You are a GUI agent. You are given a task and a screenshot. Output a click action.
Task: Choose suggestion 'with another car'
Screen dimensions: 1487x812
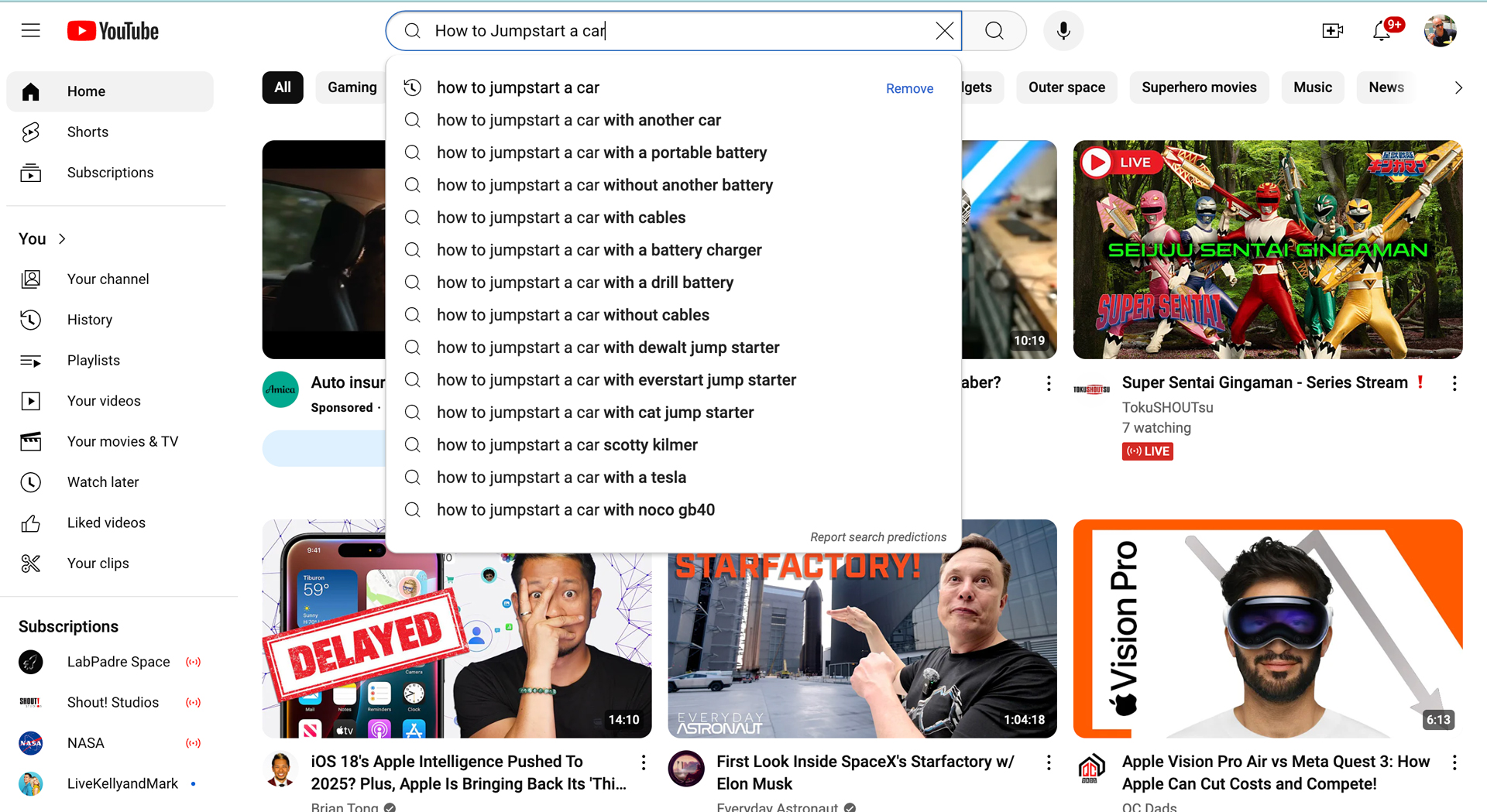click(x=674, y=120)
